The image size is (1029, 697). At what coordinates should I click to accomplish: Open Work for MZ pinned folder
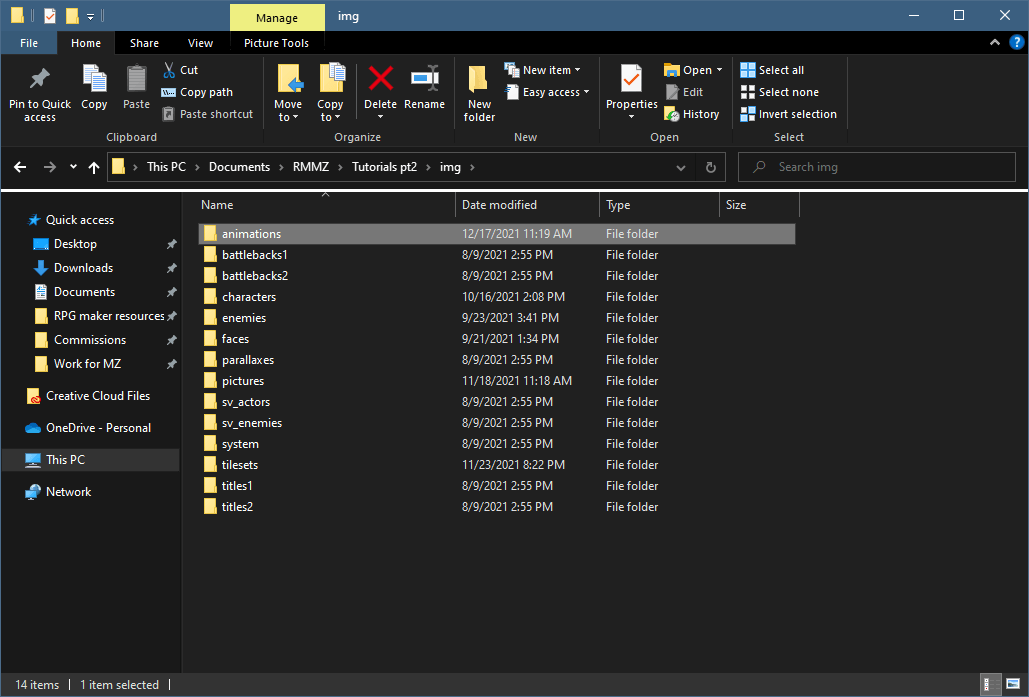tap(87, 364)
